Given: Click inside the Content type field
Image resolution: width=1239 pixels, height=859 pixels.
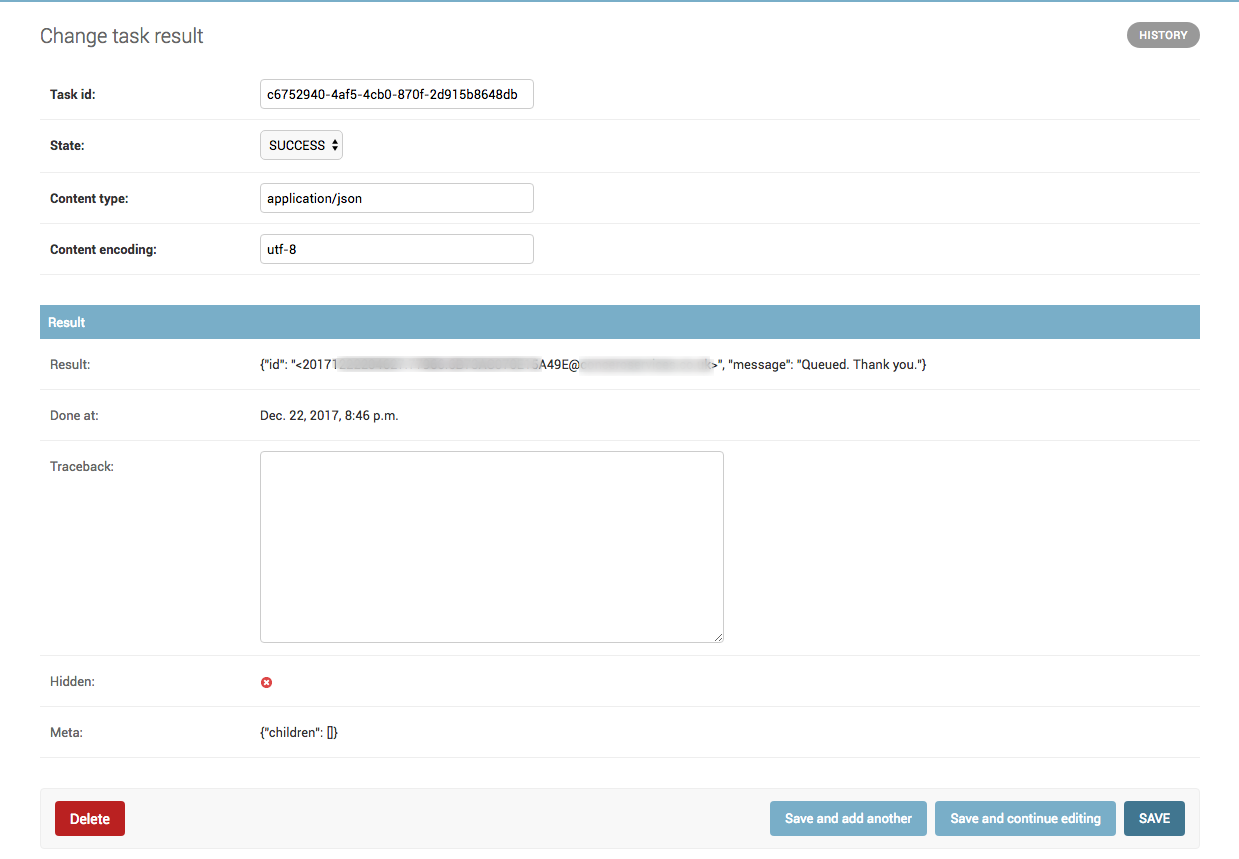Looking at the screenshot, I should tap(396, 197).
